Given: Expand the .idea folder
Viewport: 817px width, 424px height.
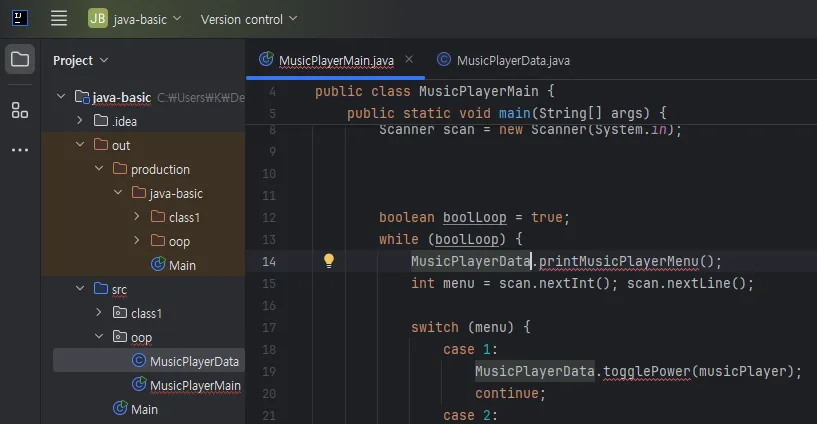Looking at the screenshot, I should (80, 120).
